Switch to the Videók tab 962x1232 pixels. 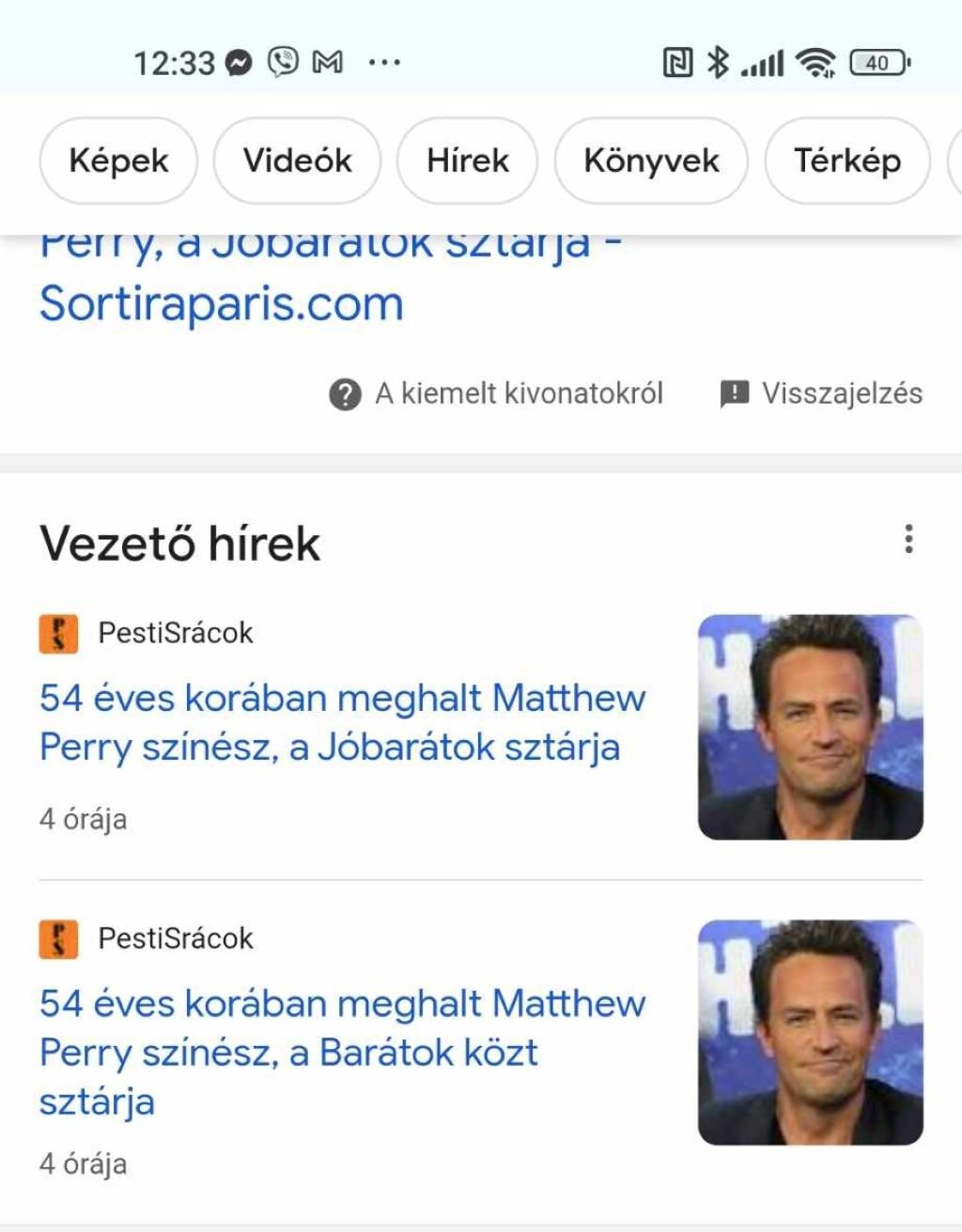click(297, 161)
